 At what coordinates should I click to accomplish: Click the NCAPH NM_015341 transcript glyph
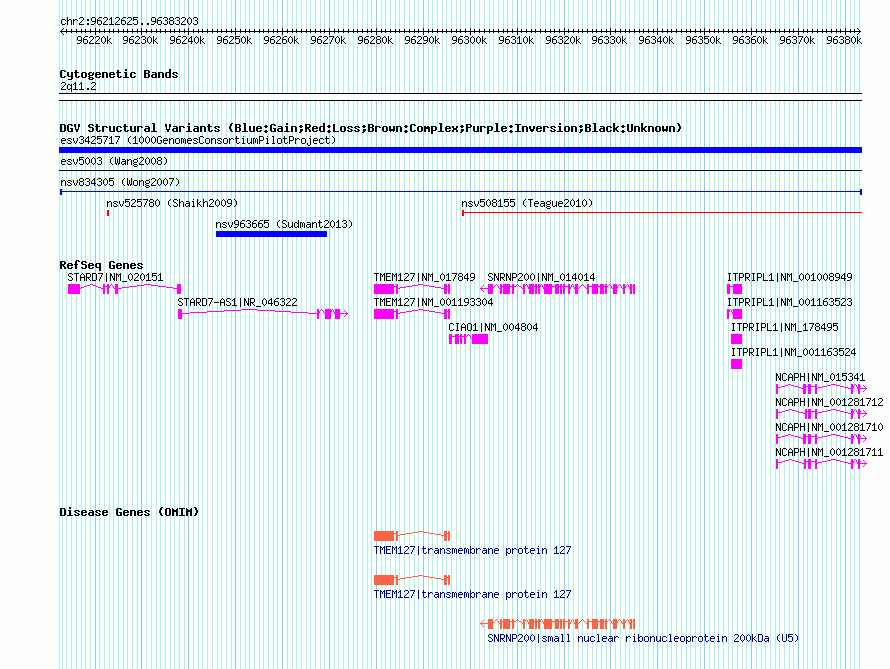click(x=821, y=389)
